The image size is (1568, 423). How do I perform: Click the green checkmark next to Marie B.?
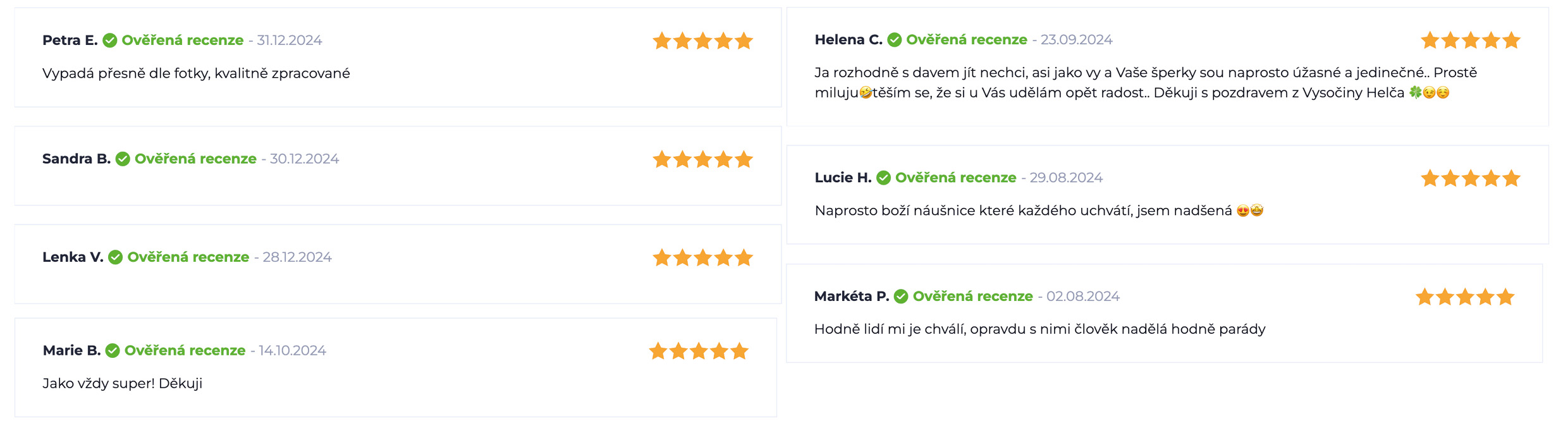click(113, 350)
